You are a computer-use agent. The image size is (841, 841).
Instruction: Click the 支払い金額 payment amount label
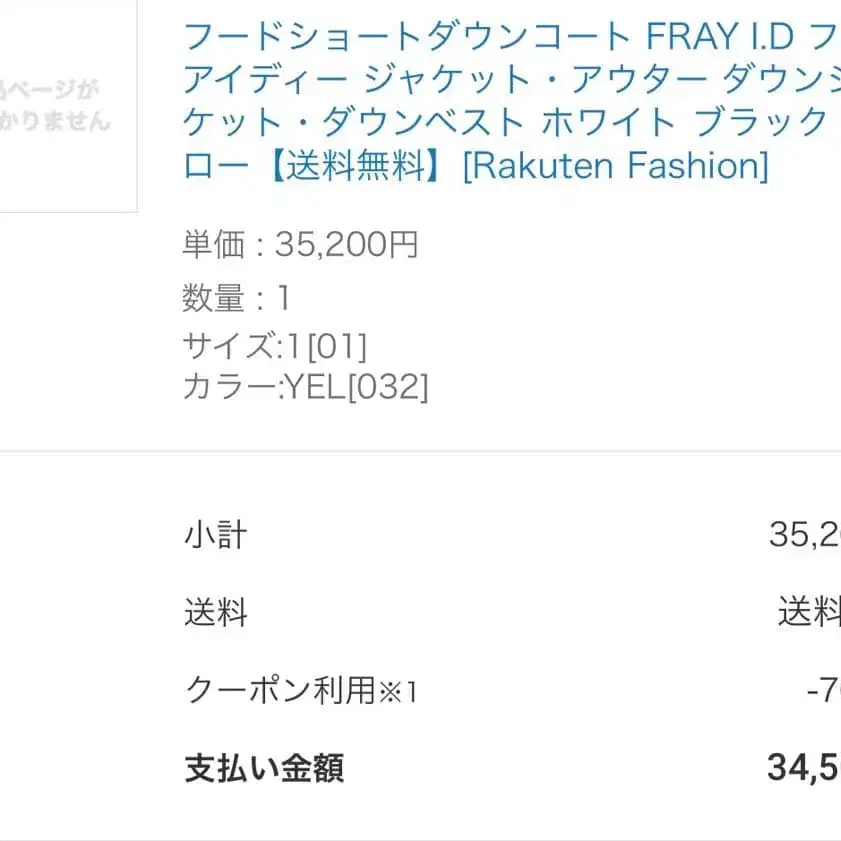pyautogui.click(x=265, y=768)
